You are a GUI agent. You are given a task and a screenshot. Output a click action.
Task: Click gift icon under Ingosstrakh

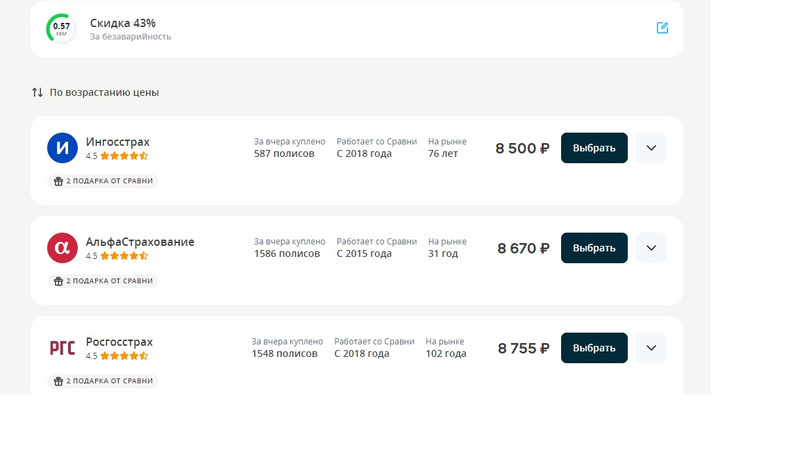58,181
